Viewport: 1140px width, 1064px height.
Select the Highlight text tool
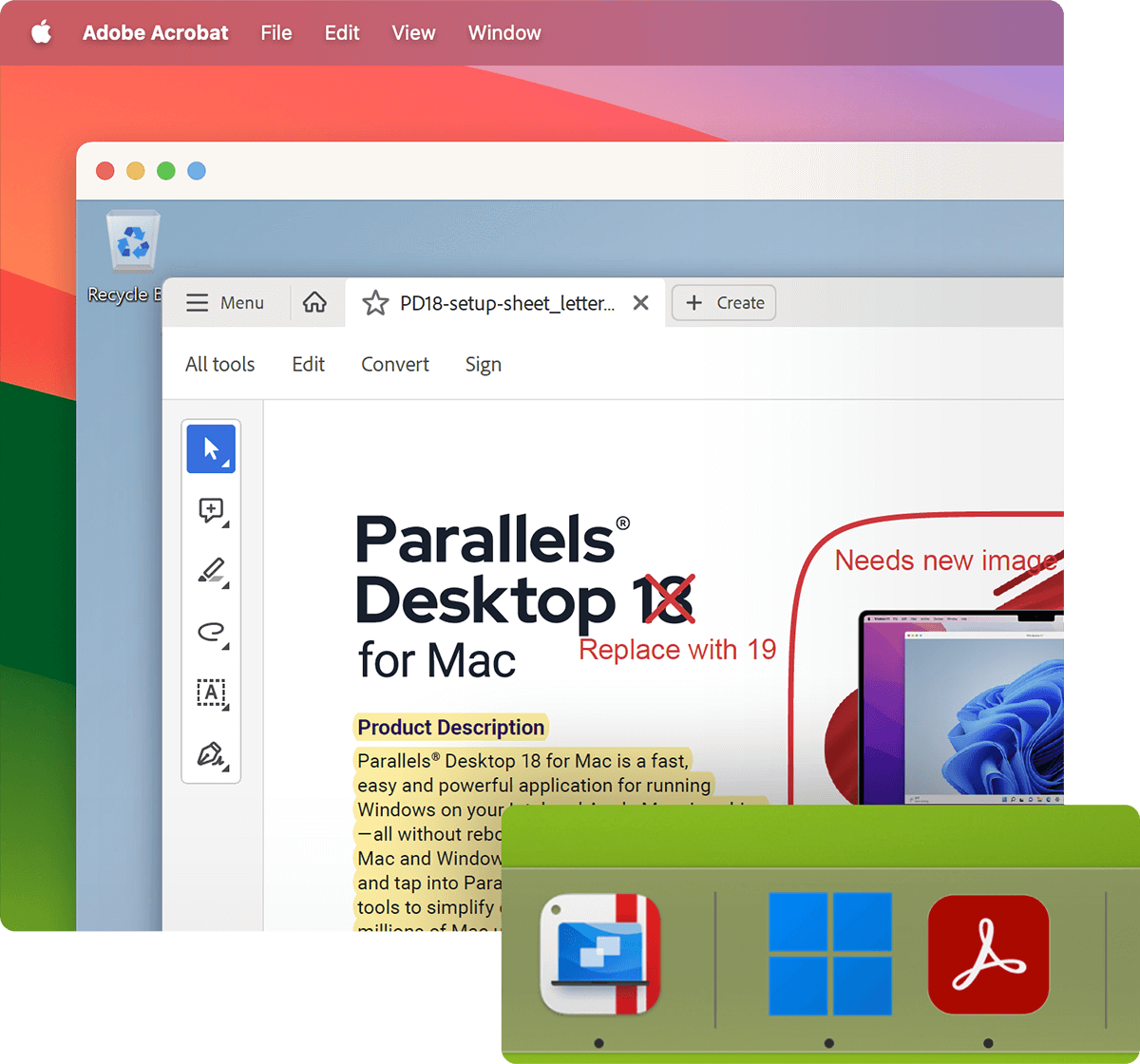tap(209, 570)
